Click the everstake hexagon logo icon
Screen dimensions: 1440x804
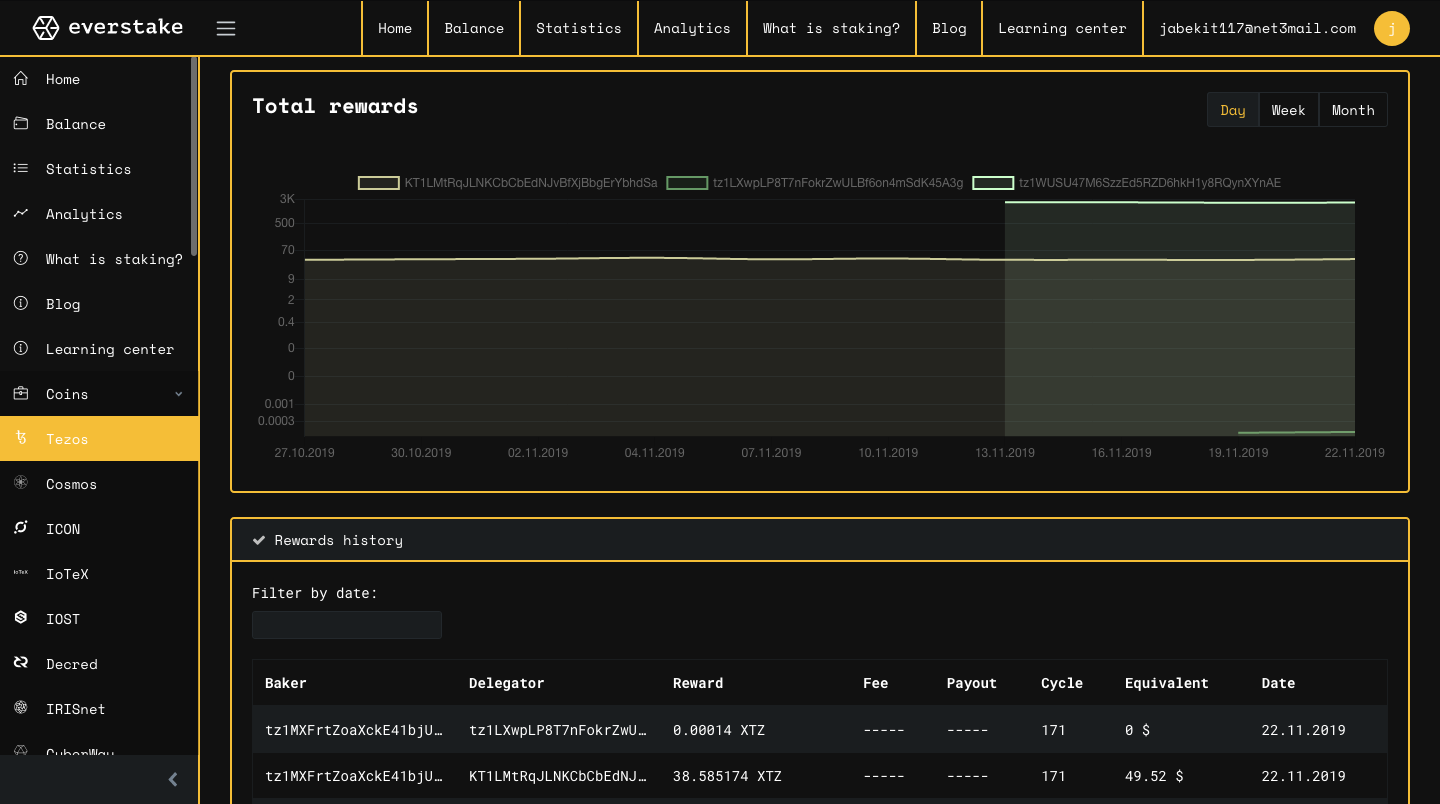tap(46, 28)
